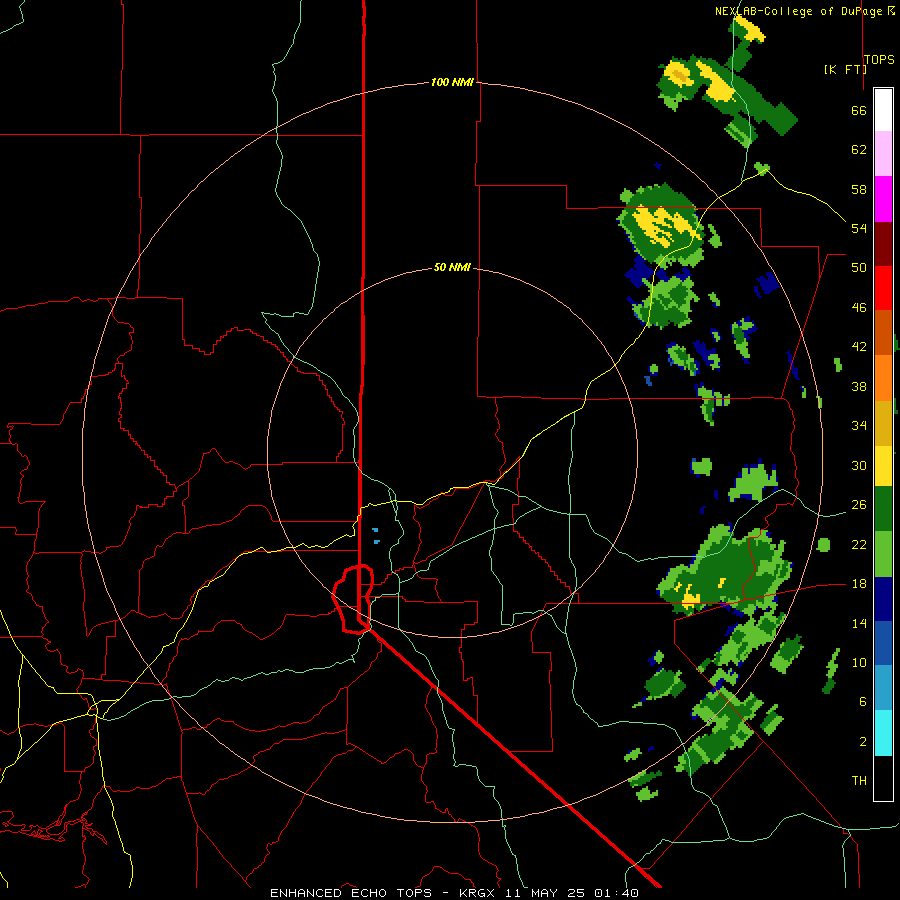Pick the bright yellow legend swatch

(x=883, y=466)
